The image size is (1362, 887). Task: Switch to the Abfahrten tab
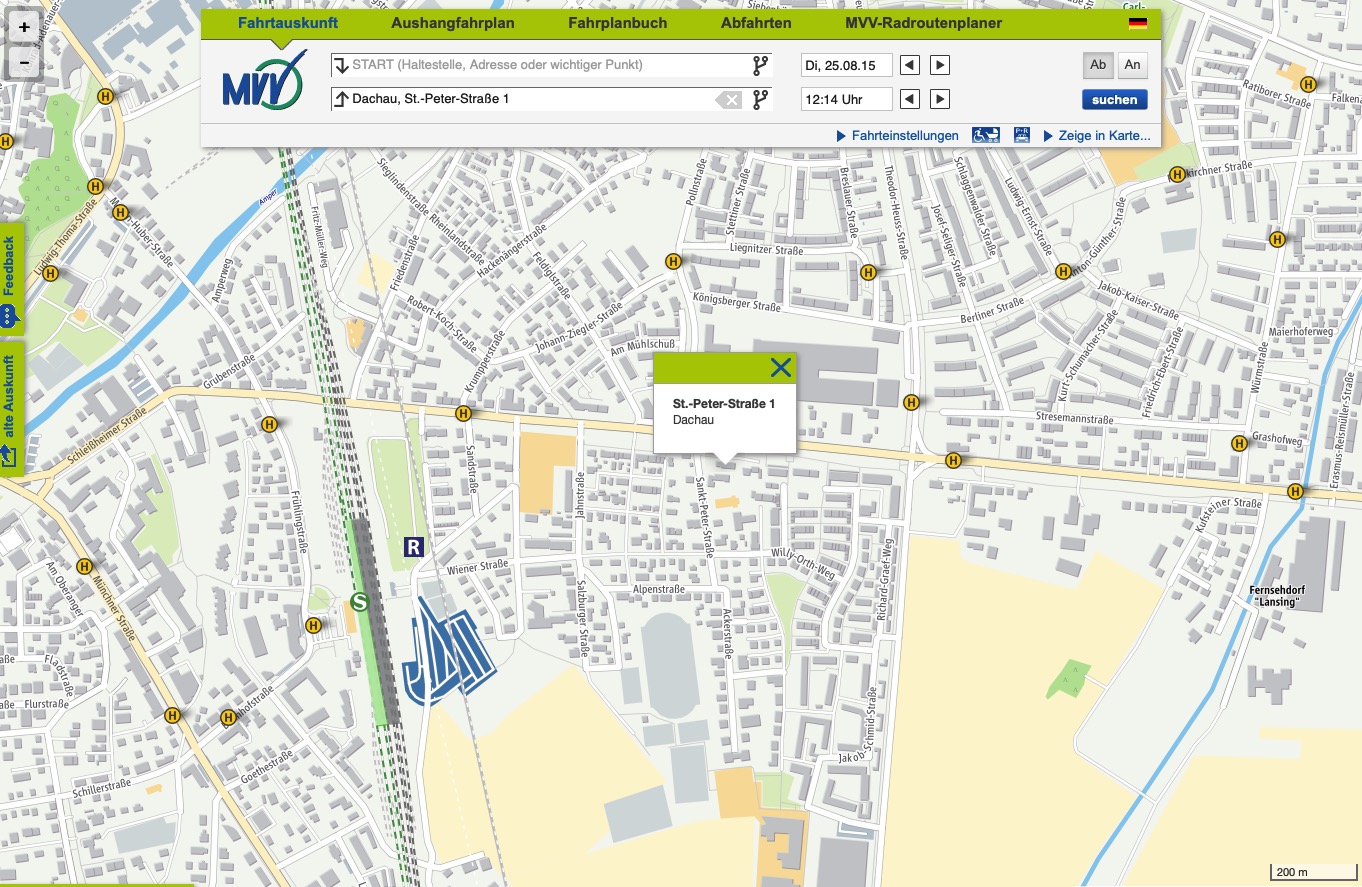pos(756,23)
